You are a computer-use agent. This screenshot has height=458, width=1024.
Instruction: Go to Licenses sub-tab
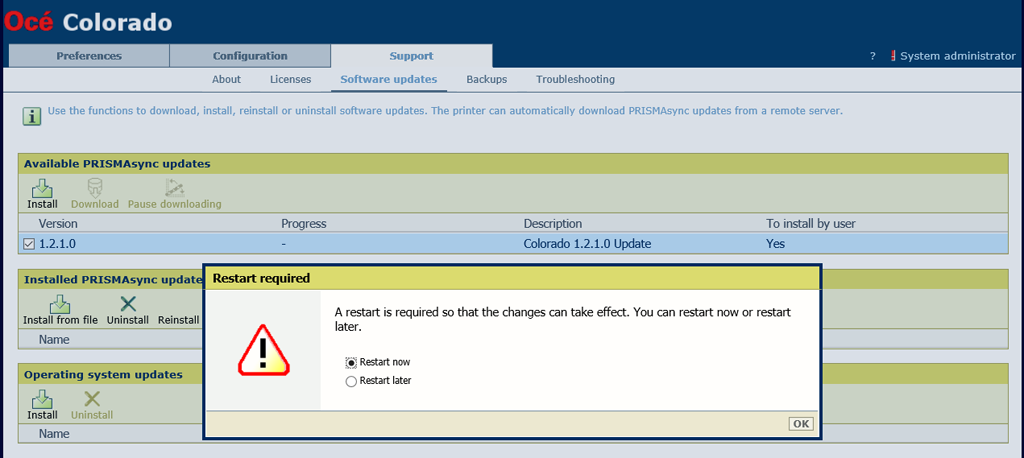(x=291, y=79)
